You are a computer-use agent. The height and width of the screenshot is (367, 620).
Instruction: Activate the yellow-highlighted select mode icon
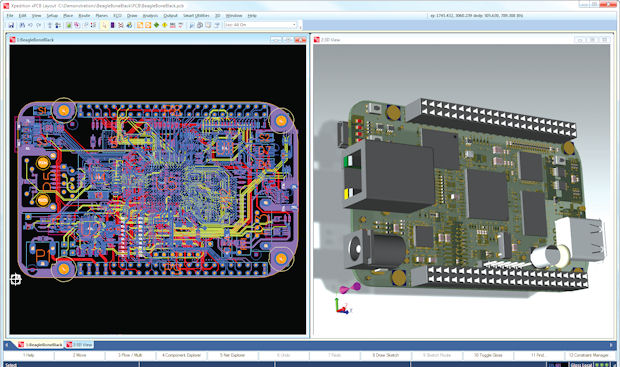(x=104, y=25)
